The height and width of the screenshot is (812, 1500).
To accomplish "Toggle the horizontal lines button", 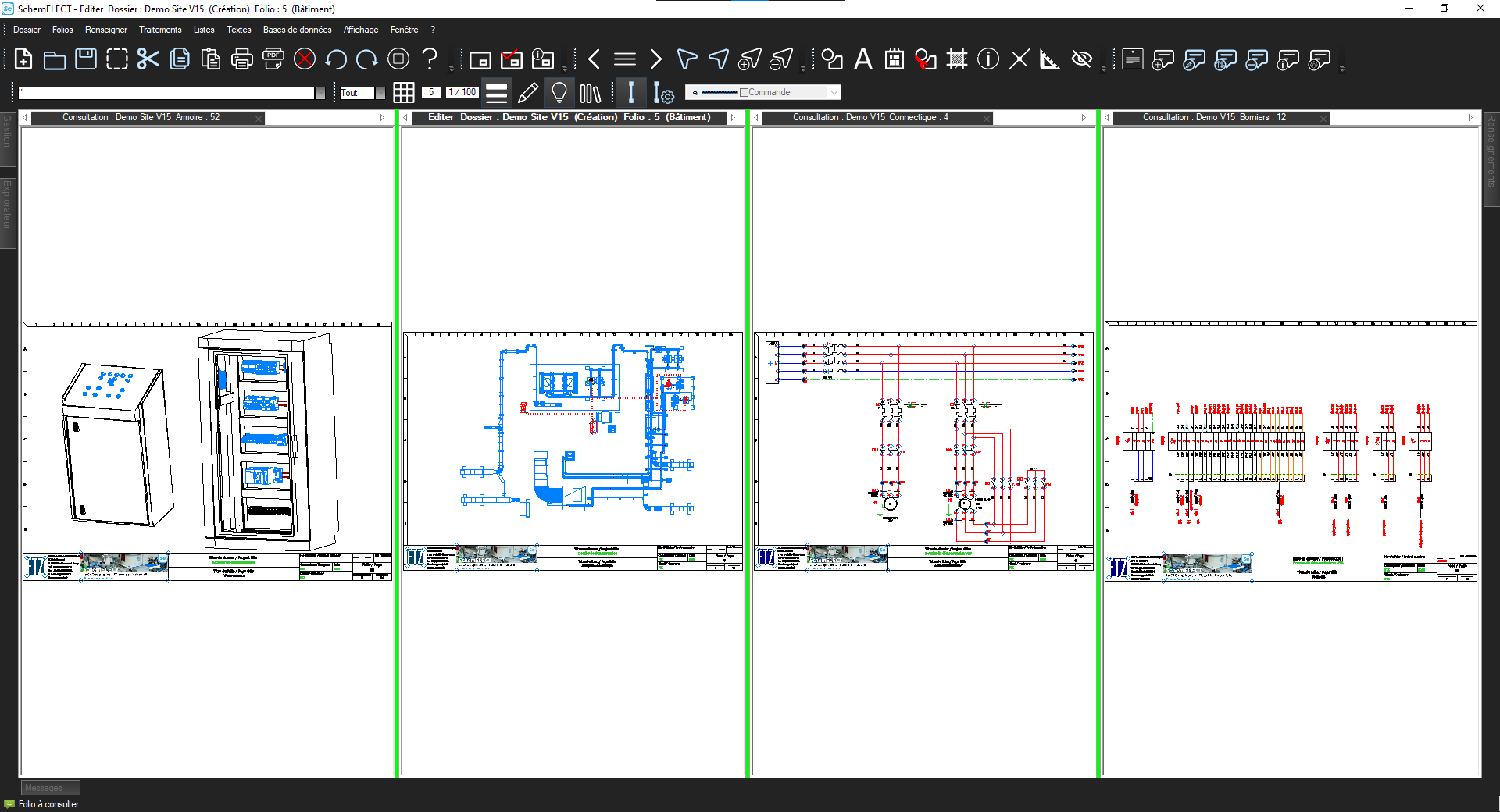I will pyautogui.click(x=497, y=93).
